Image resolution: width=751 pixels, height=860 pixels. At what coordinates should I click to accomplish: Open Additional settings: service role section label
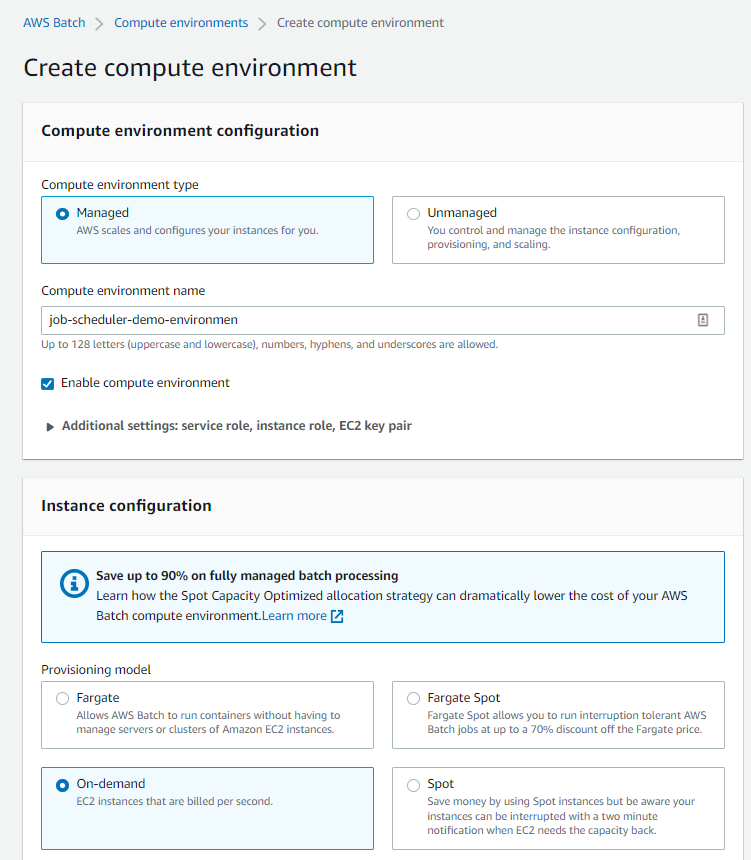click(x=236, y=426)
